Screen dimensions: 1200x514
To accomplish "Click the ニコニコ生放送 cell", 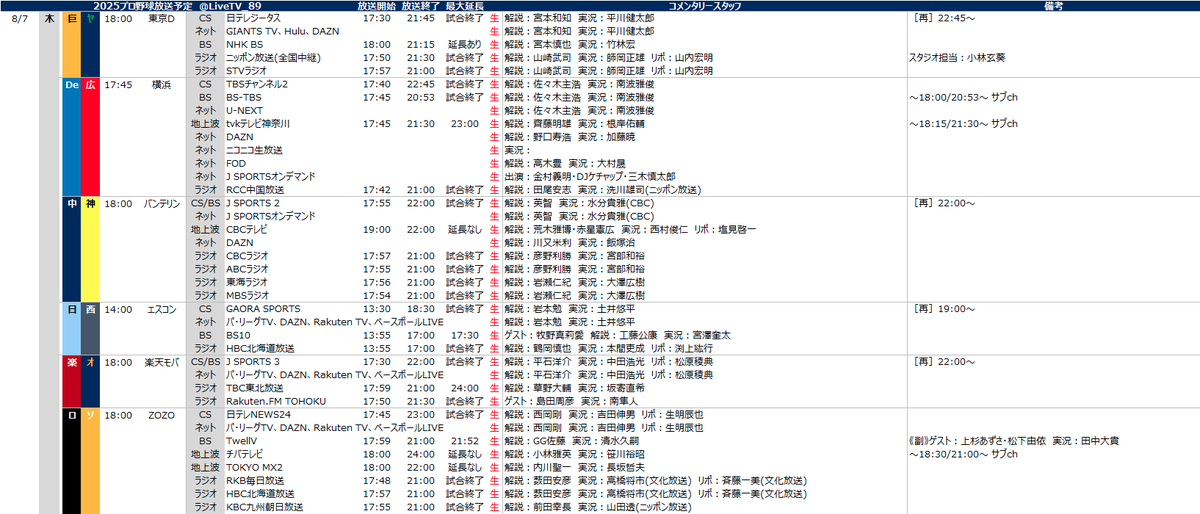I will tap(256, 150).
